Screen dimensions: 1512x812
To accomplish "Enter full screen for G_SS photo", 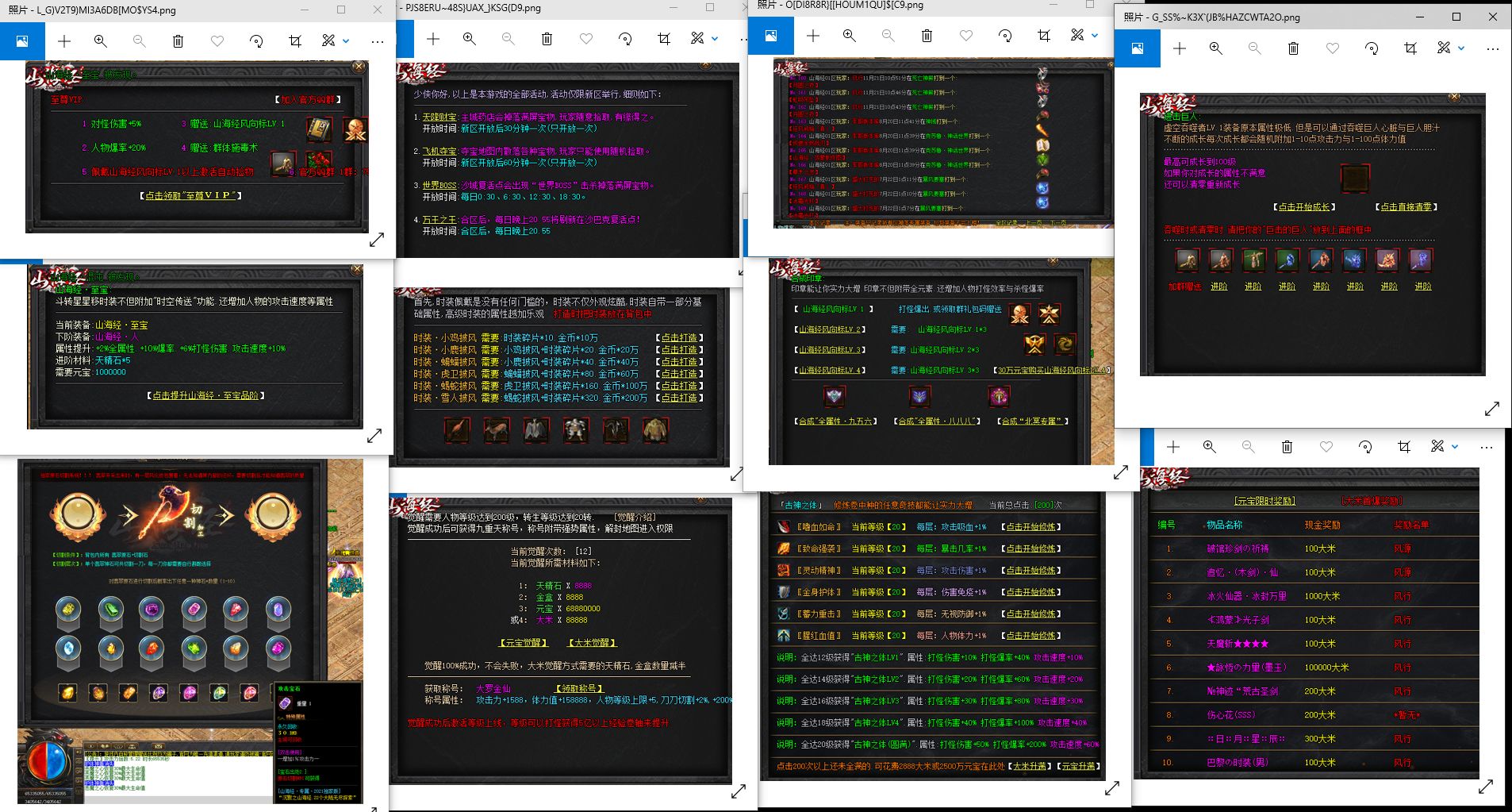I will pos(1492,409).
